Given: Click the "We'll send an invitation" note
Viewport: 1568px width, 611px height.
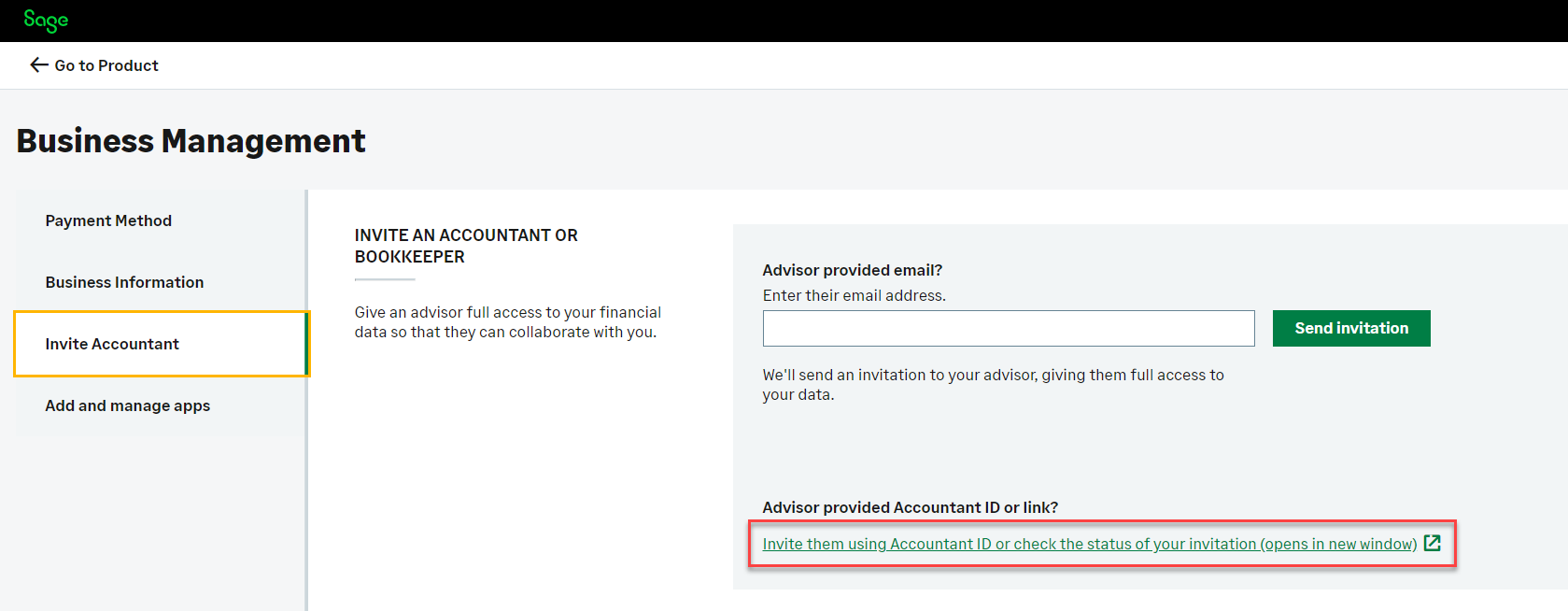Looking at the screenshot, I should (992, 384).
